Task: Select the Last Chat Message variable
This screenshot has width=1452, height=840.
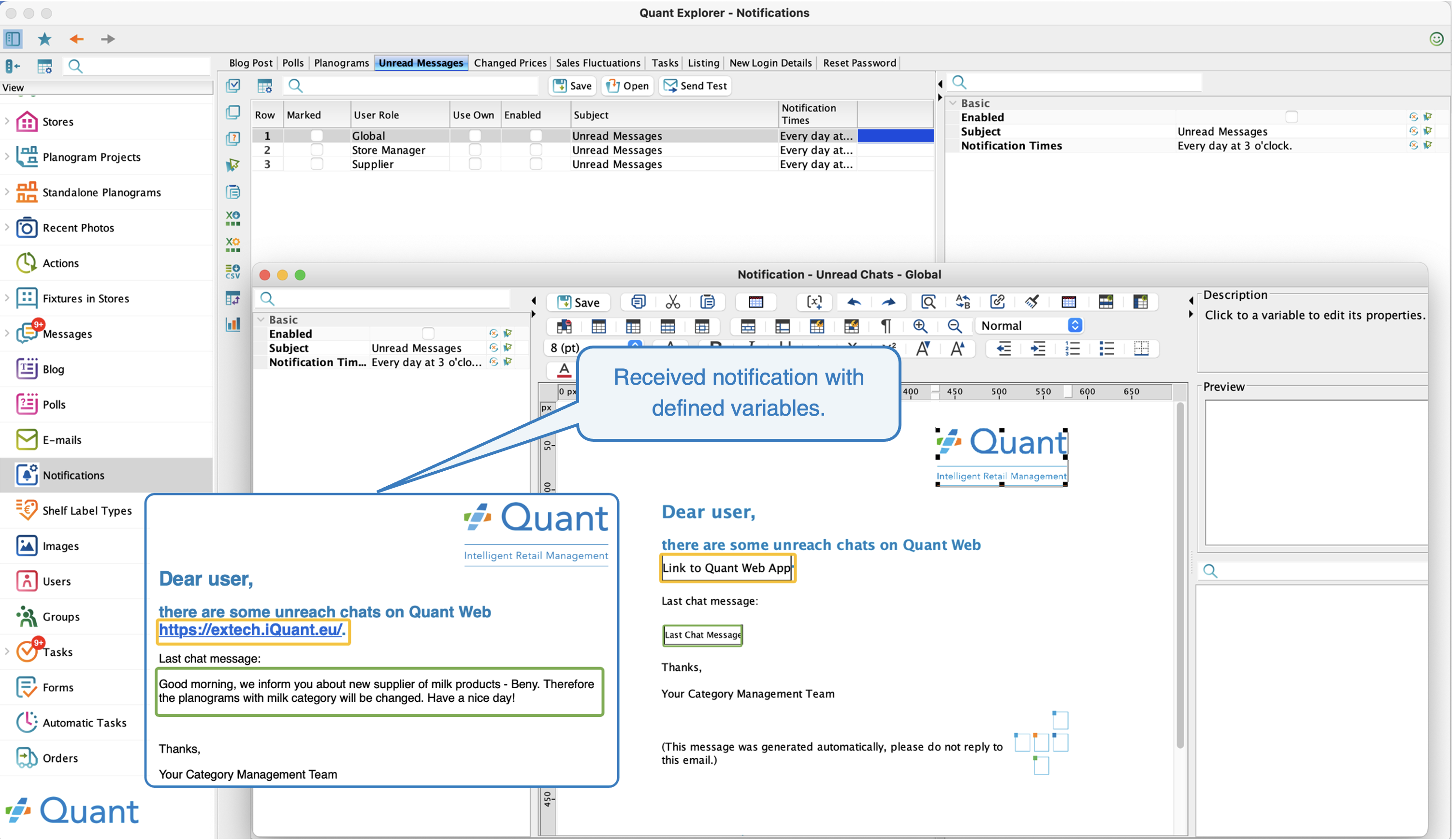Action: (x=702, y=635)
